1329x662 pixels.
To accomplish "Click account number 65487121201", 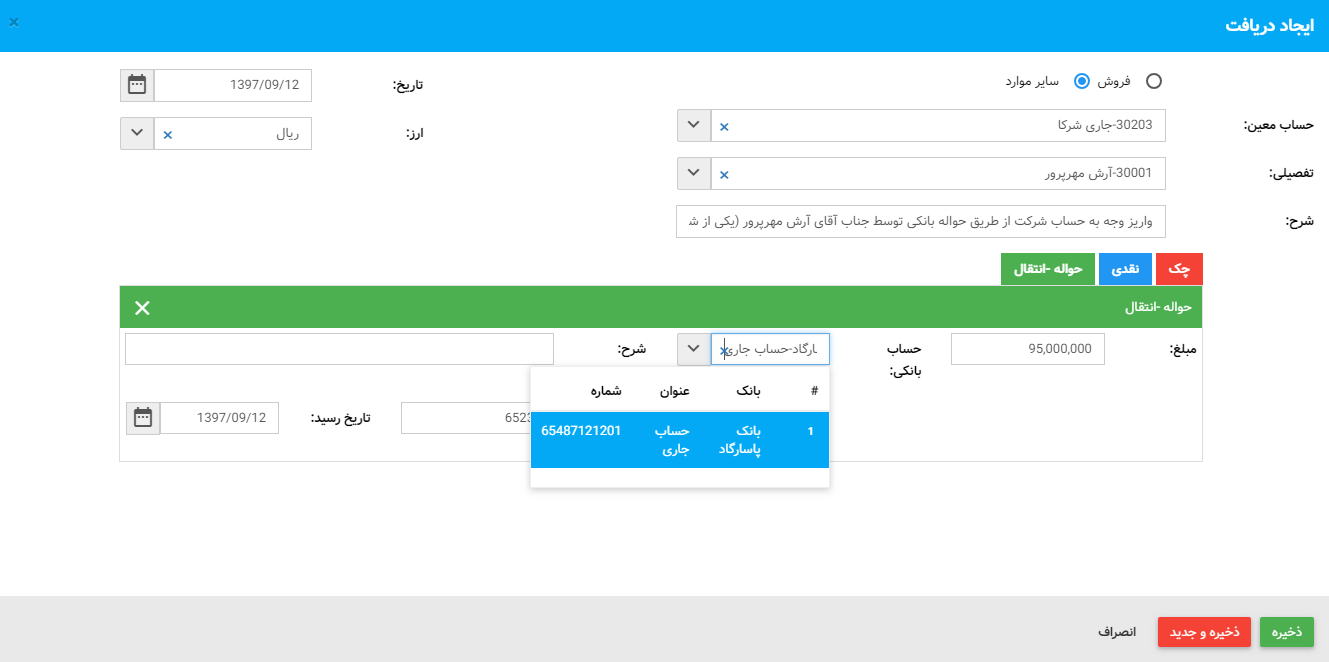I will (x=581, y=431).
